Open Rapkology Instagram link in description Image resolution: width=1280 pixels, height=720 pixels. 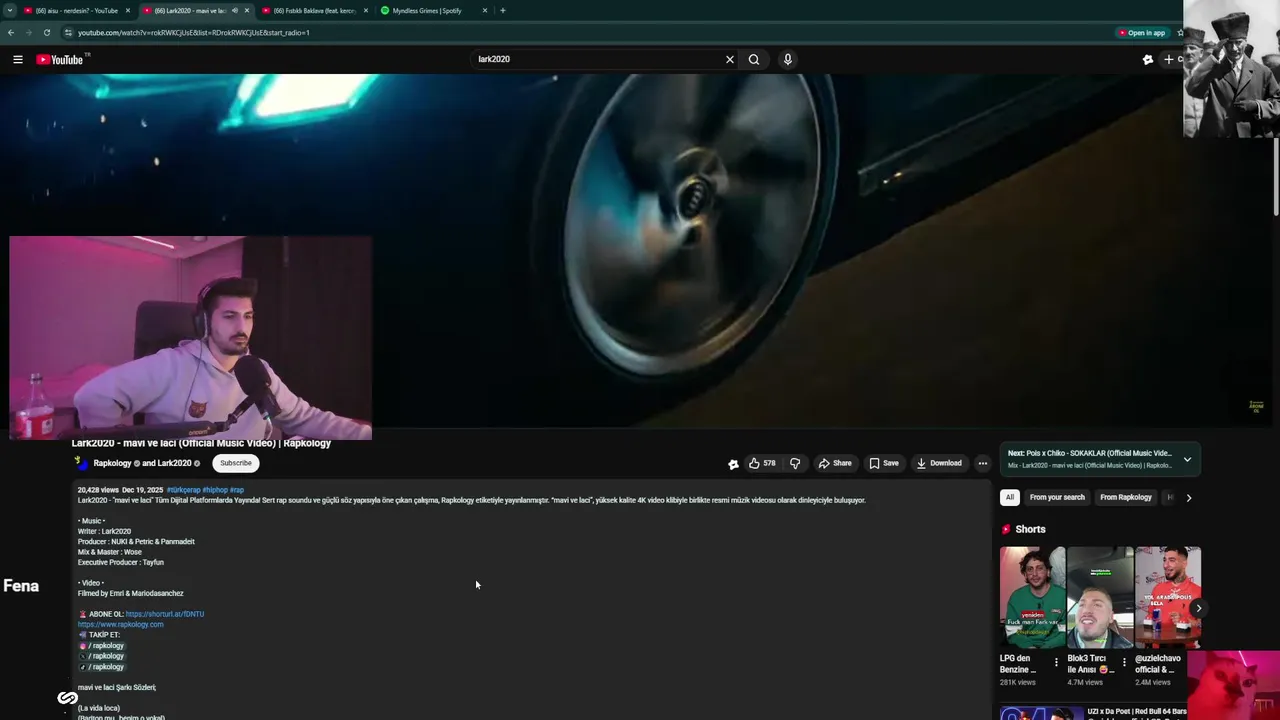[x=101, y=646]
